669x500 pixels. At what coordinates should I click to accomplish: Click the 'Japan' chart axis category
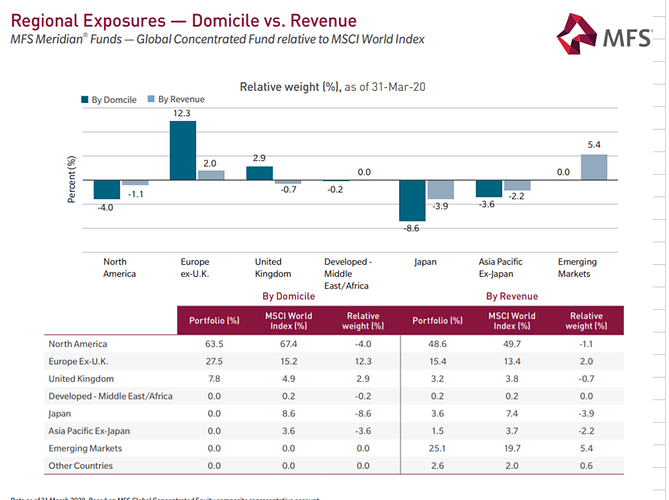[x=425, y=262]
